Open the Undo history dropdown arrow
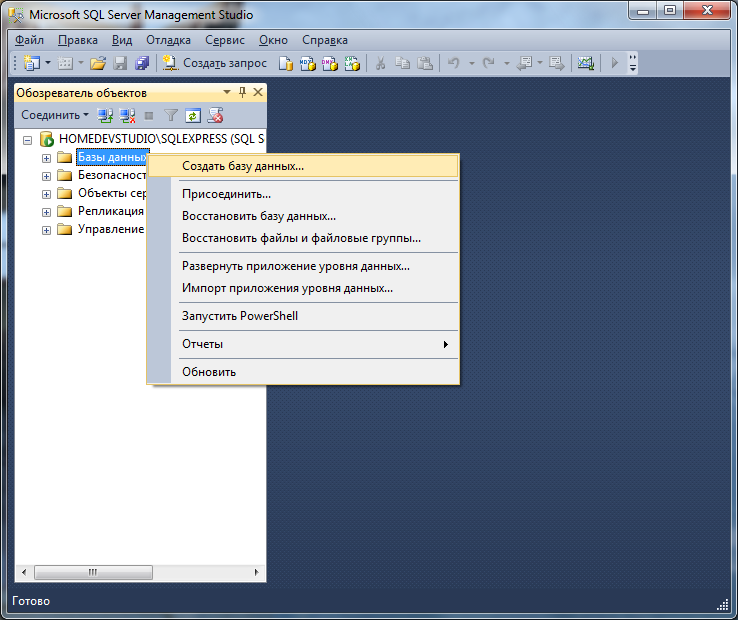Screen dimensions: 738x620 pyautogui.click(x=471, y=63)
